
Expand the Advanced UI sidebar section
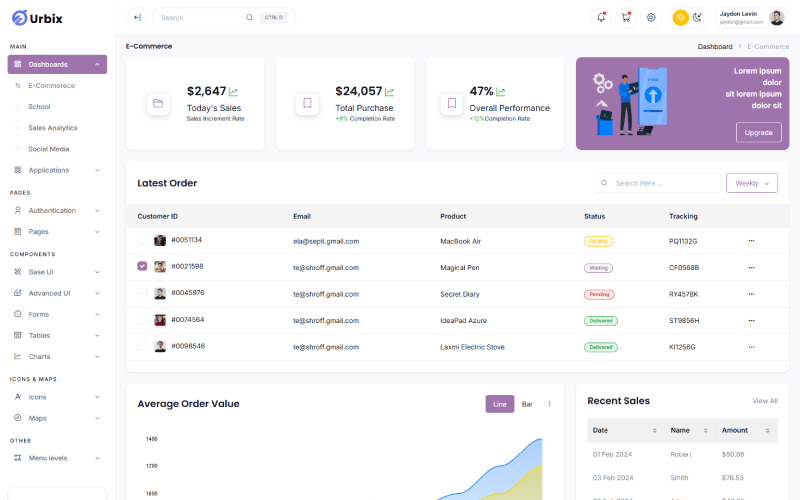(x=56, y=293)
